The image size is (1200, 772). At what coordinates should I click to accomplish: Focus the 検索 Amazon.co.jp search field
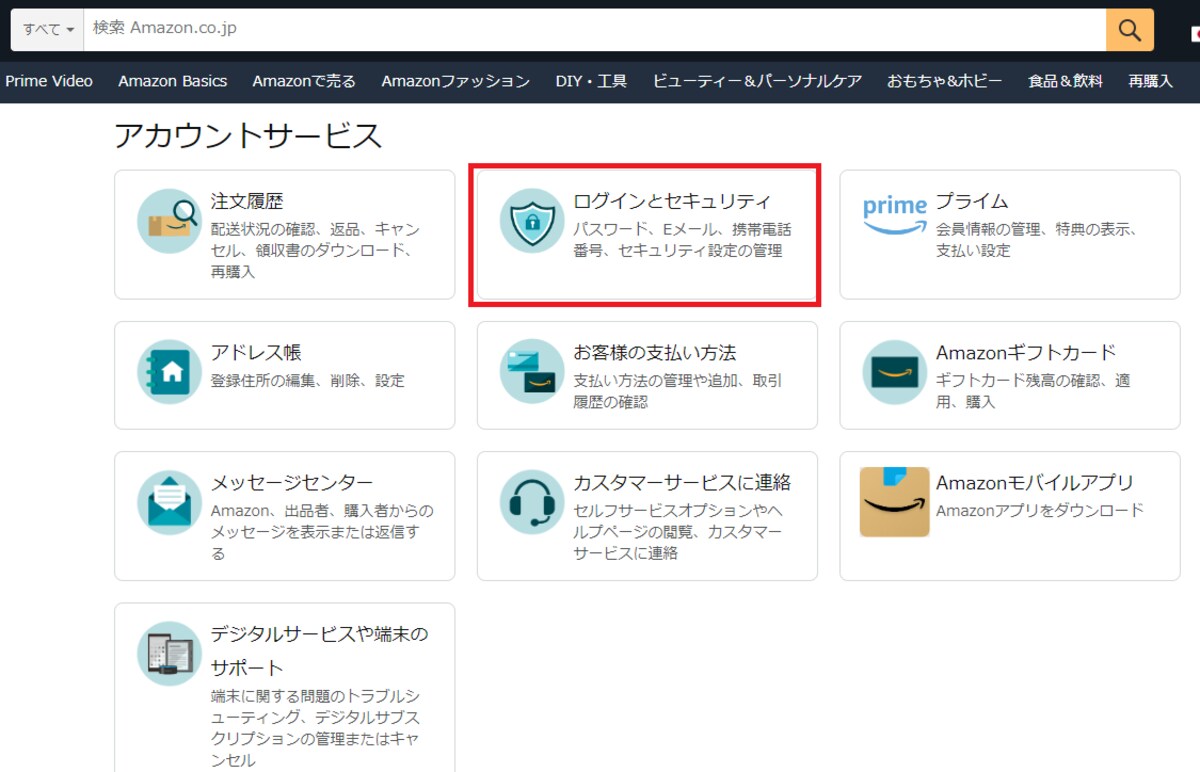595,30
